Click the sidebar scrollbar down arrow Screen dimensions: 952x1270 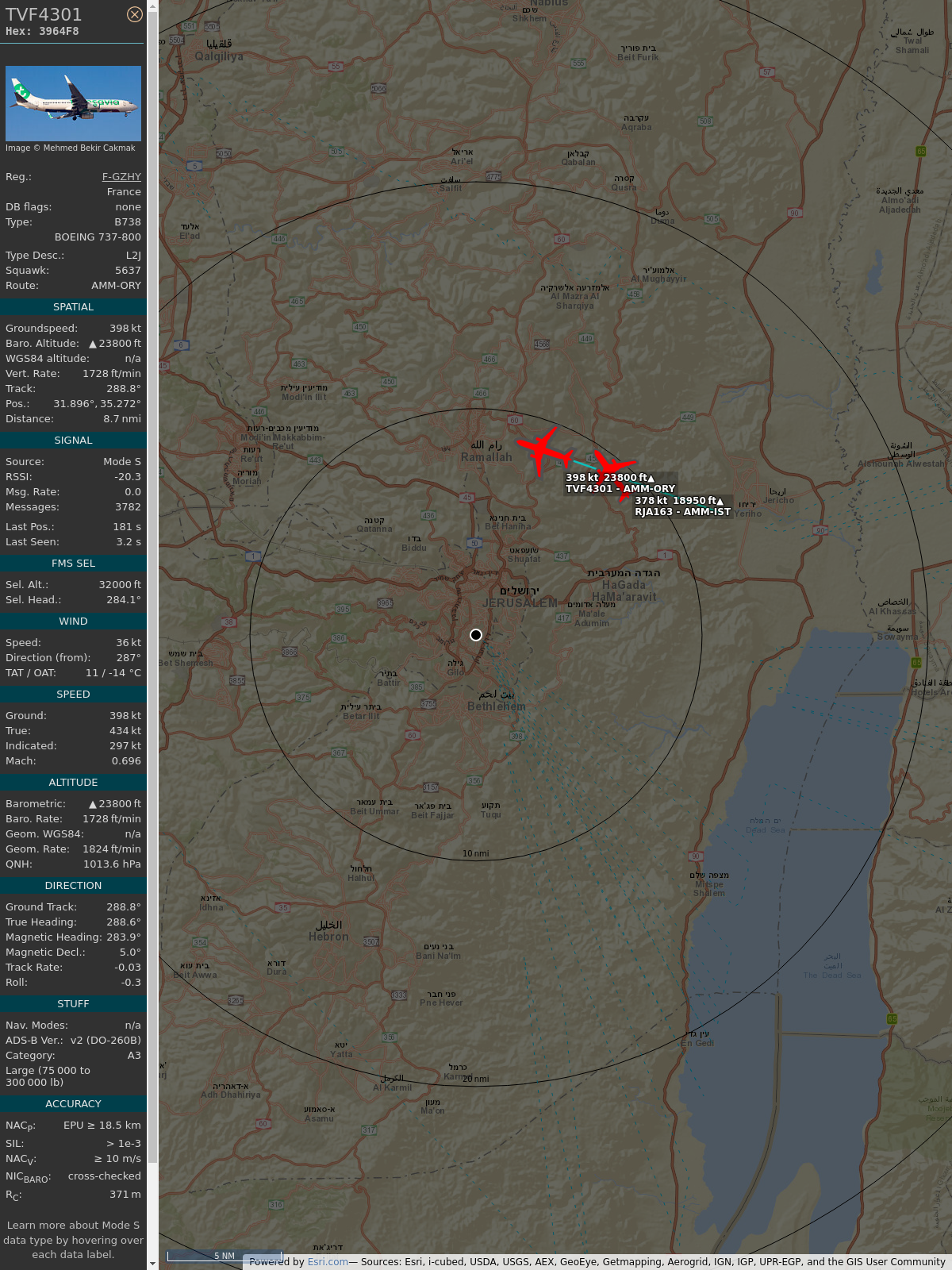coord(152,1263)
